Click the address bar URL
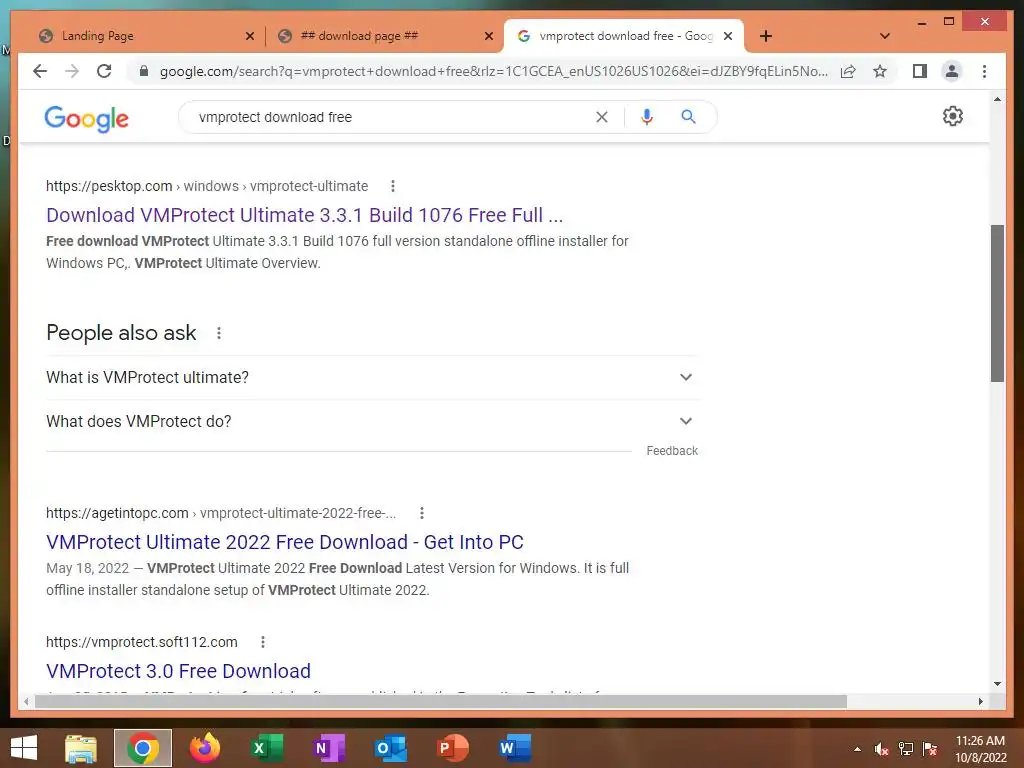 tap(494, 71)
